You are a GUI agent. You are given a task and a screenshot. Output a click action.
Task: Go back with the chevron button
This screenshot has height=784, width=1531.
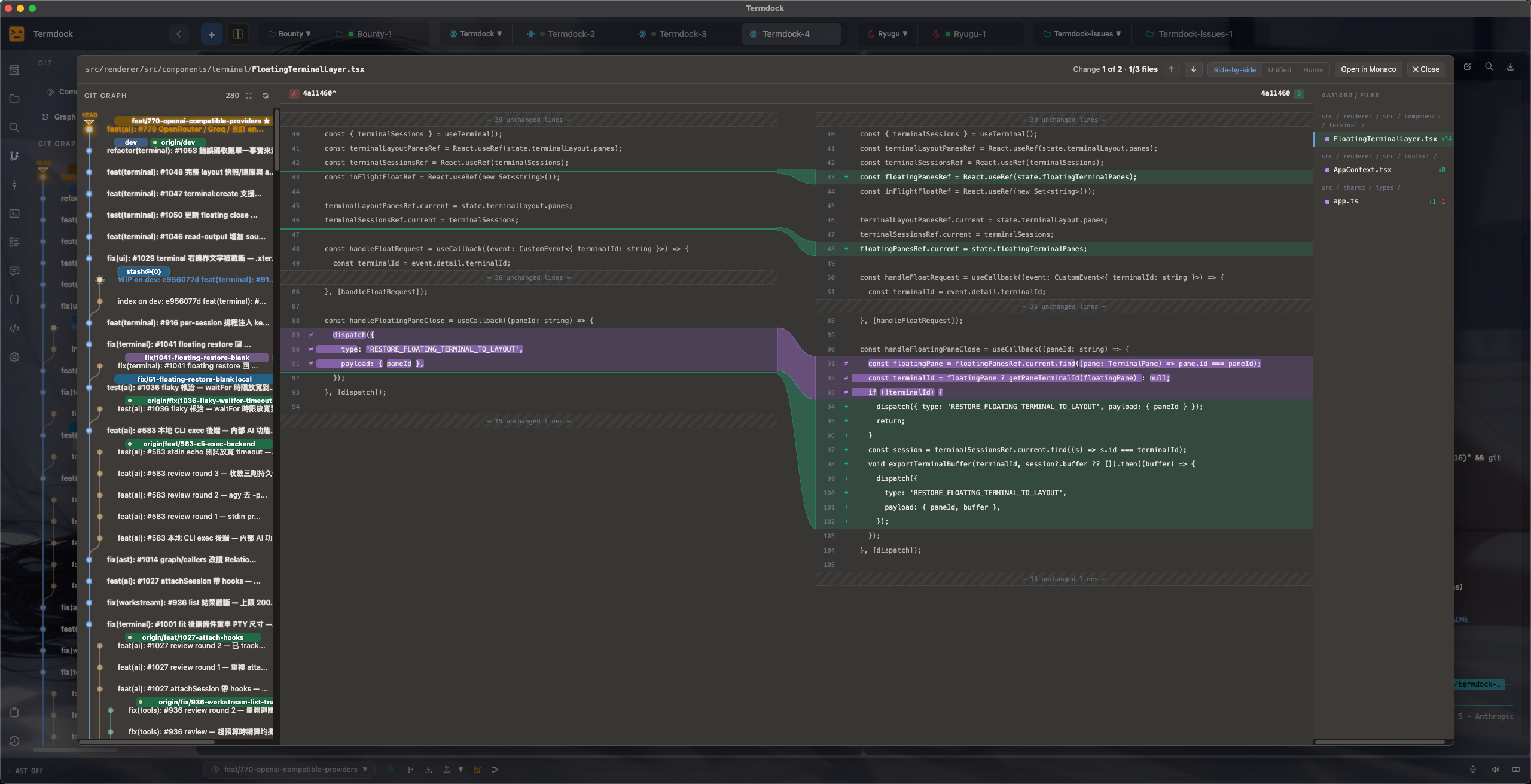tap(178, 34)
